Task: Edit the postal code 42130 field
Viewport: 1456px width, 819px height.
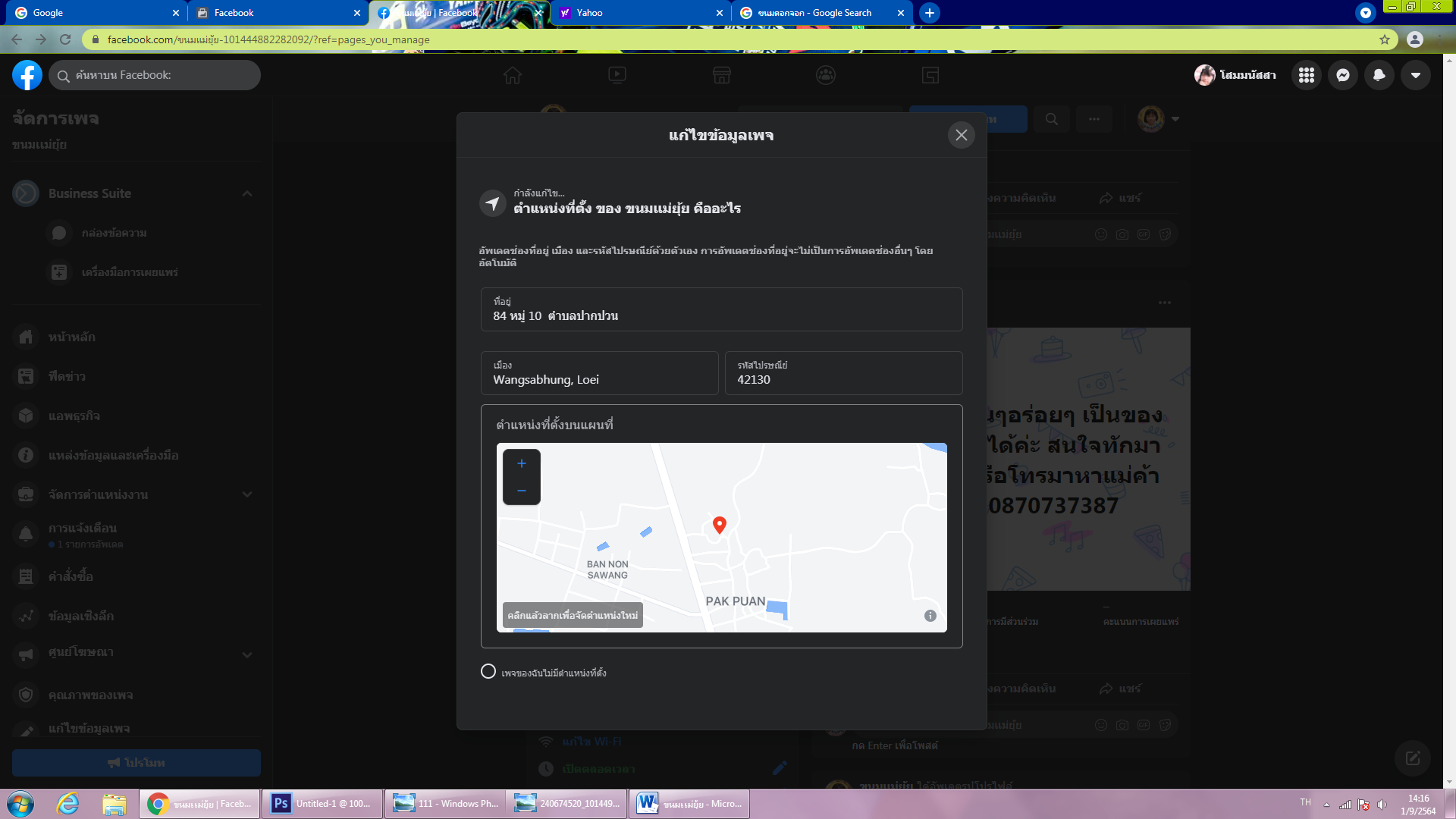Action: 843,373
